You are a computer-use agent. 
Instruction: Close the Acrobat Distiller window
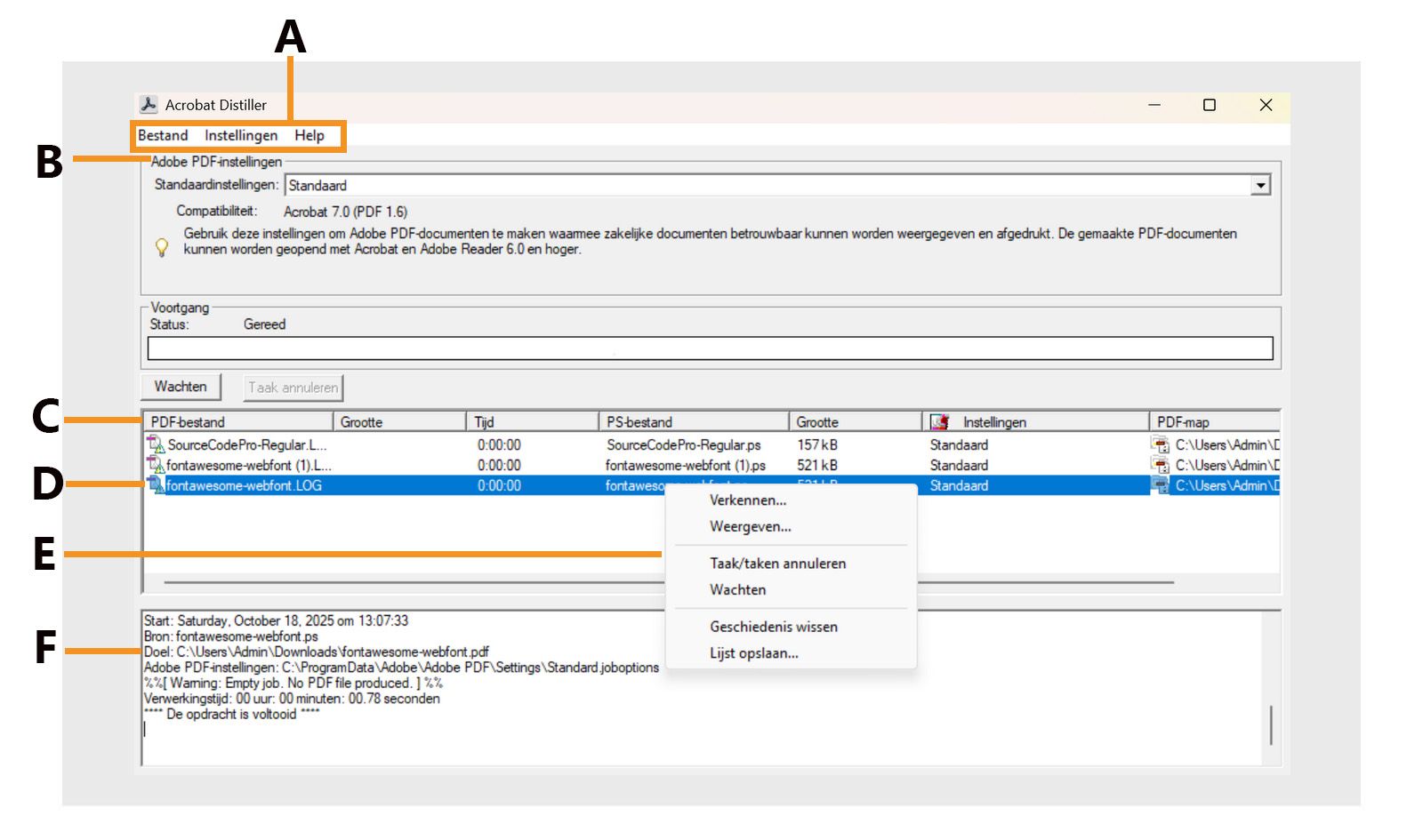1266,105
